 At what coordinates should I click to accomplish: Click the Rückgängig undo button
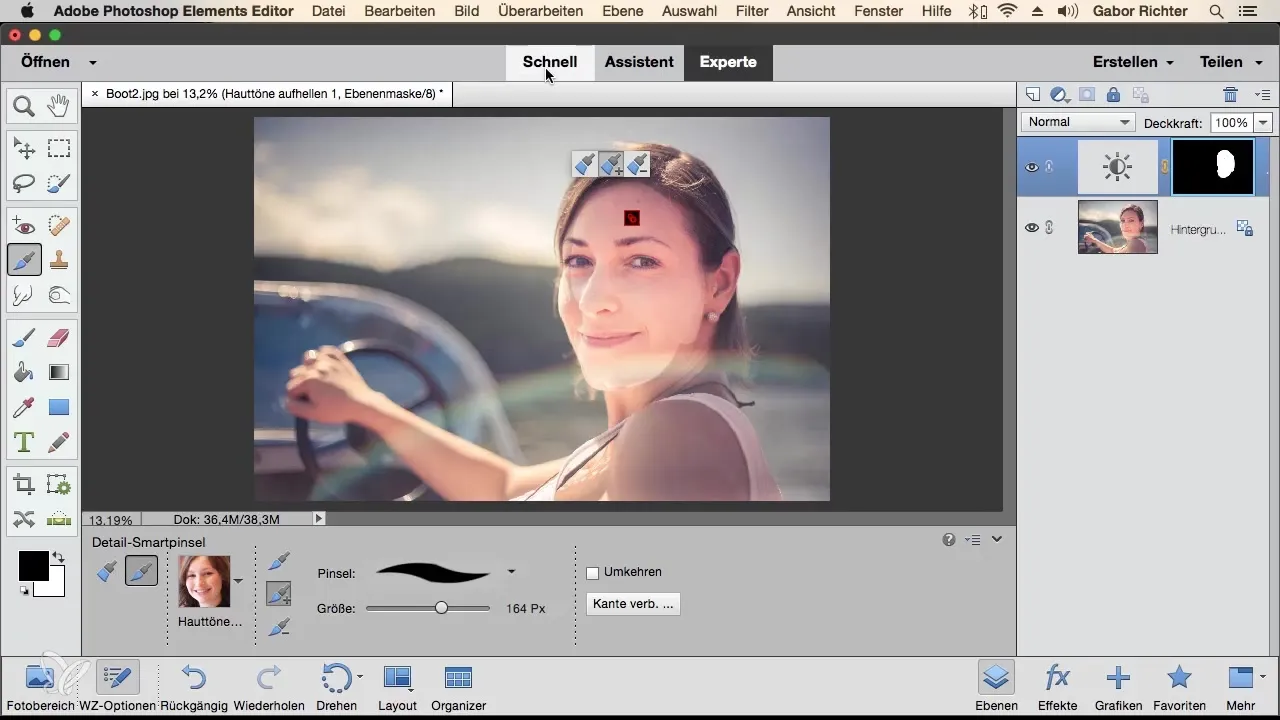click(194, 685)
